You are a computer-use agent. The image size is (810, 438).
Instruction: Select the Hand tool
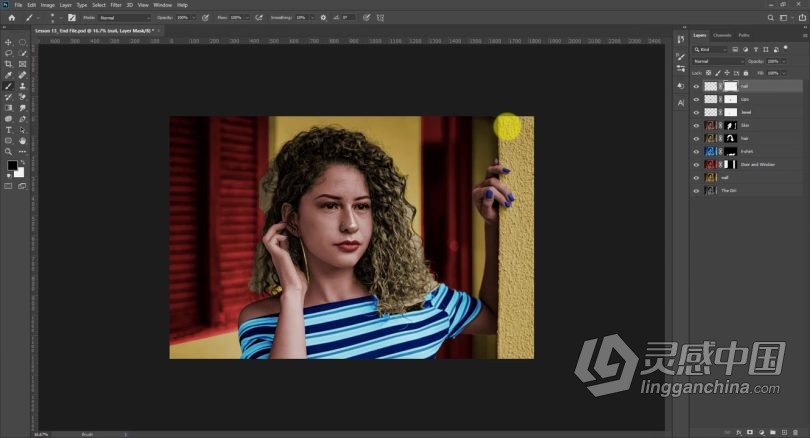[23, 141]
